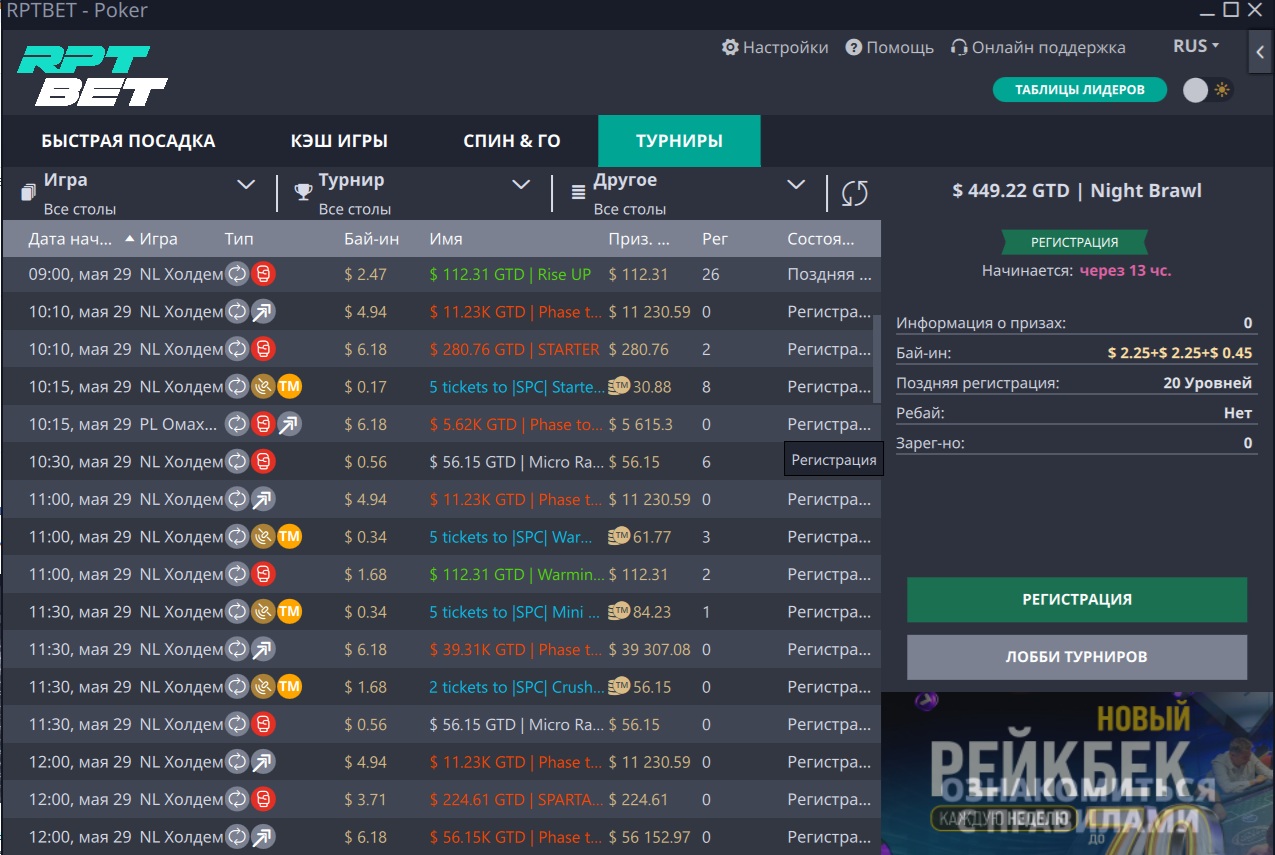The image size is (1275, 855).
Task: Expand the Другое filter dropdown
Action: [x=796, y=184]
